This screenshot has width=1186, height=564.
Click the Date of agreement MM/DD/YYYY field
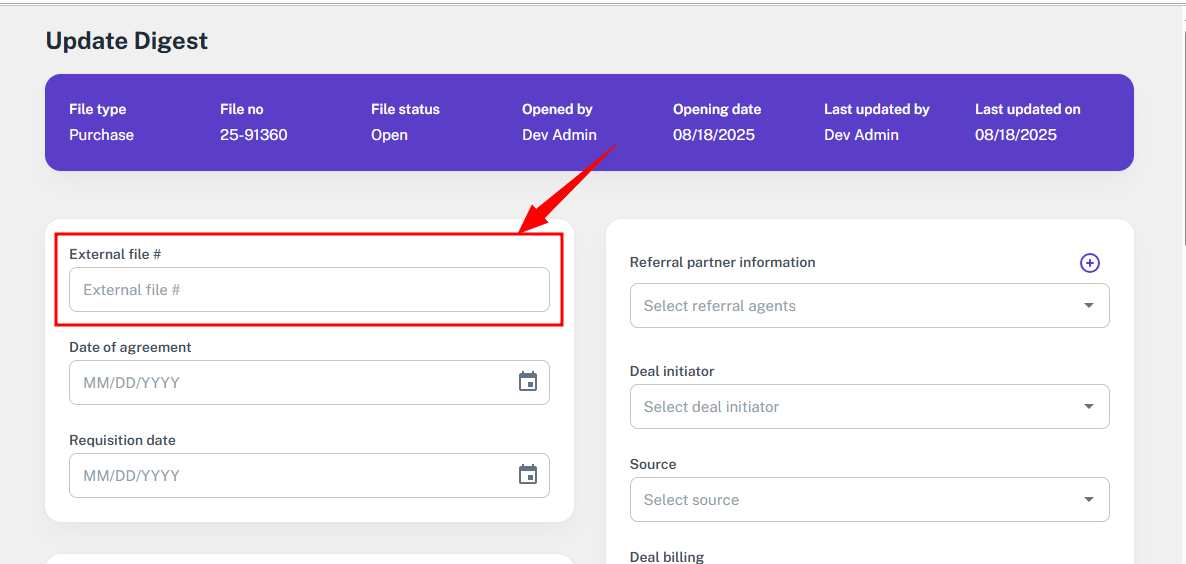click(x=290, y=383)
